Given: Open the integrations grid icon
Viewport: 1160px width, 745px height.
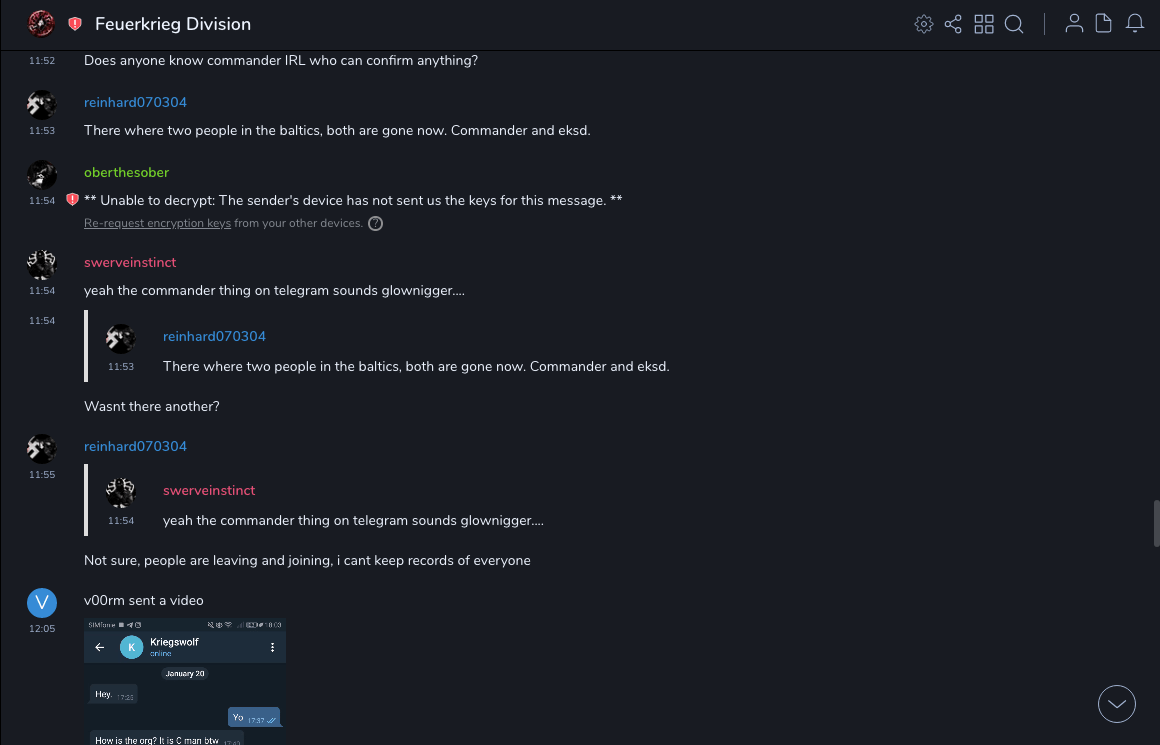Looking at the screenshot, I should (x=984, y=24).
